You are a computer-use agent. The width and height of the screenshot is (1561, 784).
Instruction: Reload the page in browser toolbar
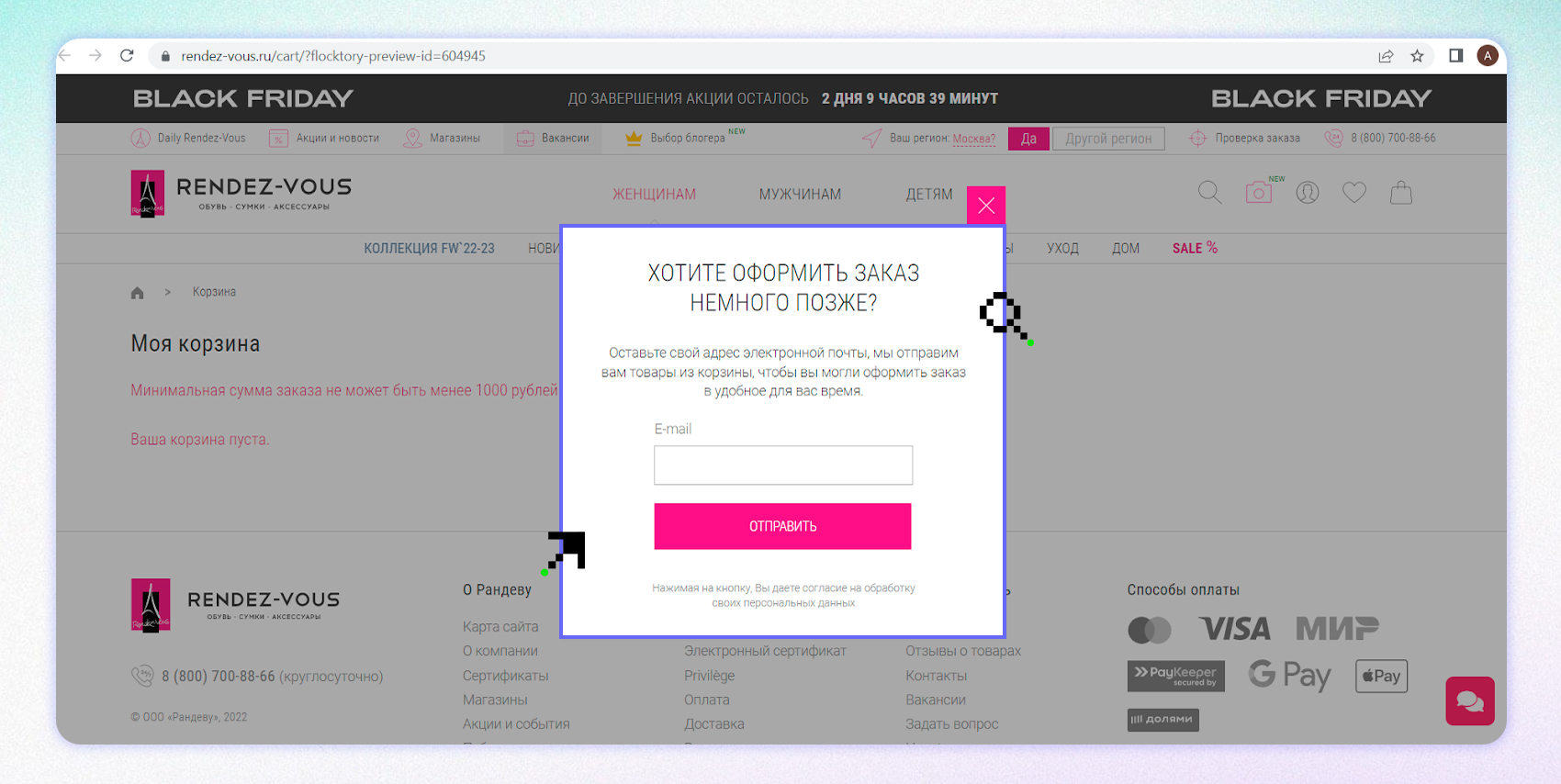pos(127,56)
